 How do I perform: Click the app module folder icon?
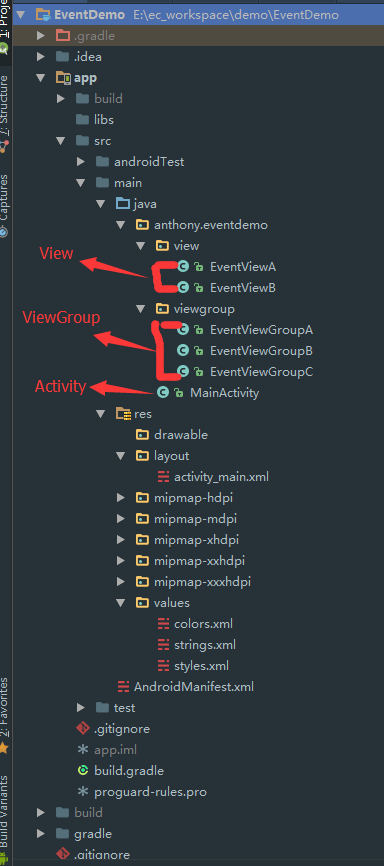coord(64,78)
